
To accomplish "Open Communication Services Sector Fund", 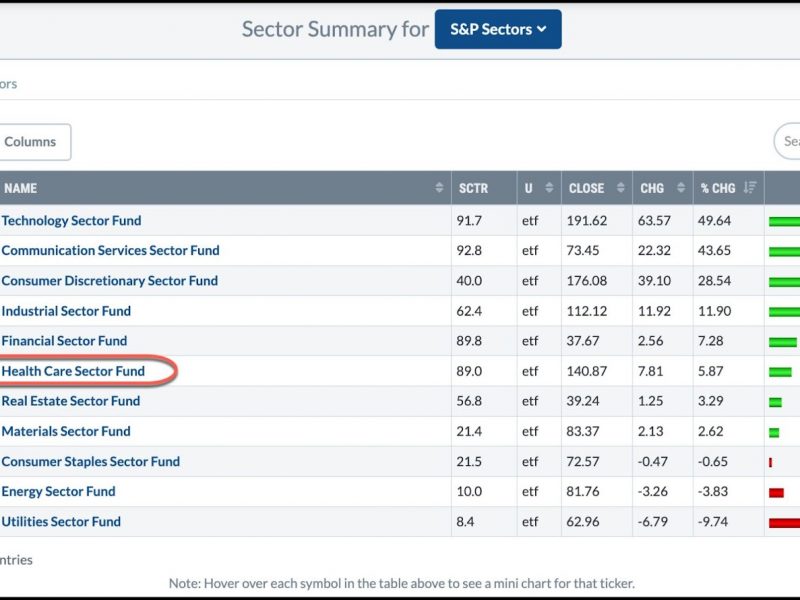I will pyautogui.click(x=110, y=251).
